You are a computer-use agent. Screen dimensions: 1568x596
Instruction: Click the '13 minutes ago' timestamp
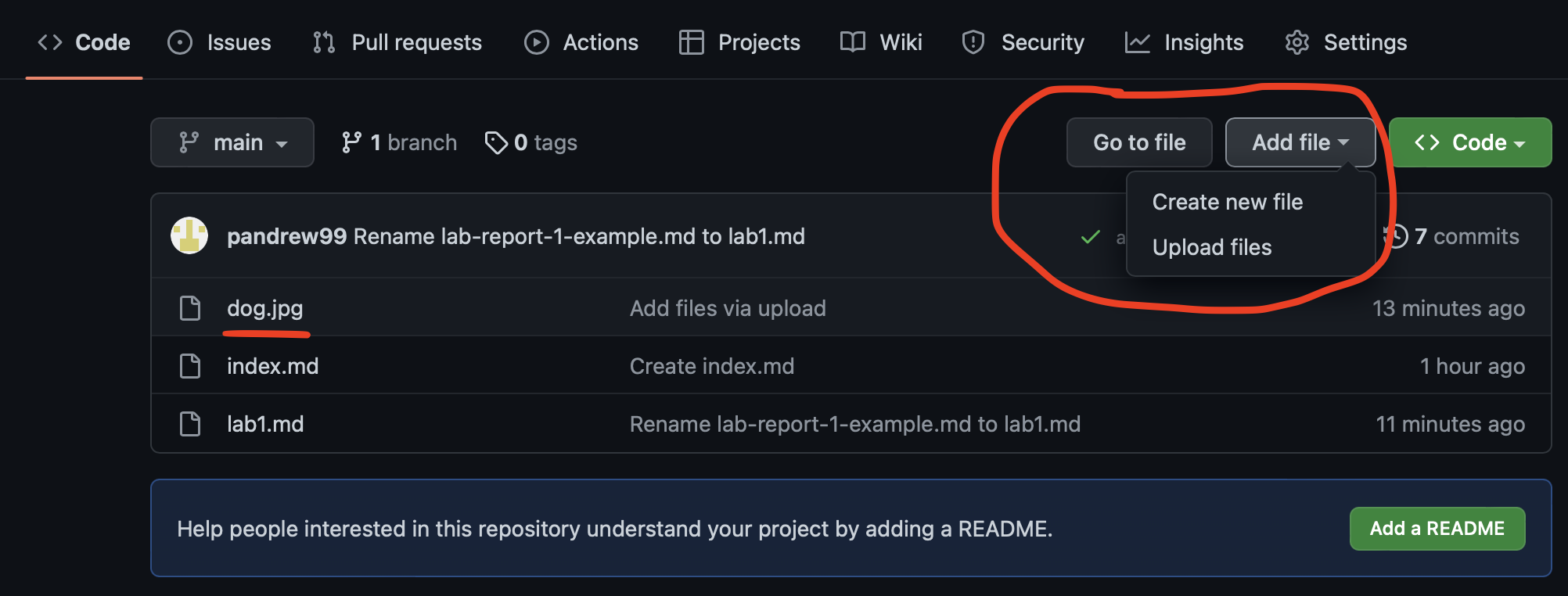[x=1448, y=308]
